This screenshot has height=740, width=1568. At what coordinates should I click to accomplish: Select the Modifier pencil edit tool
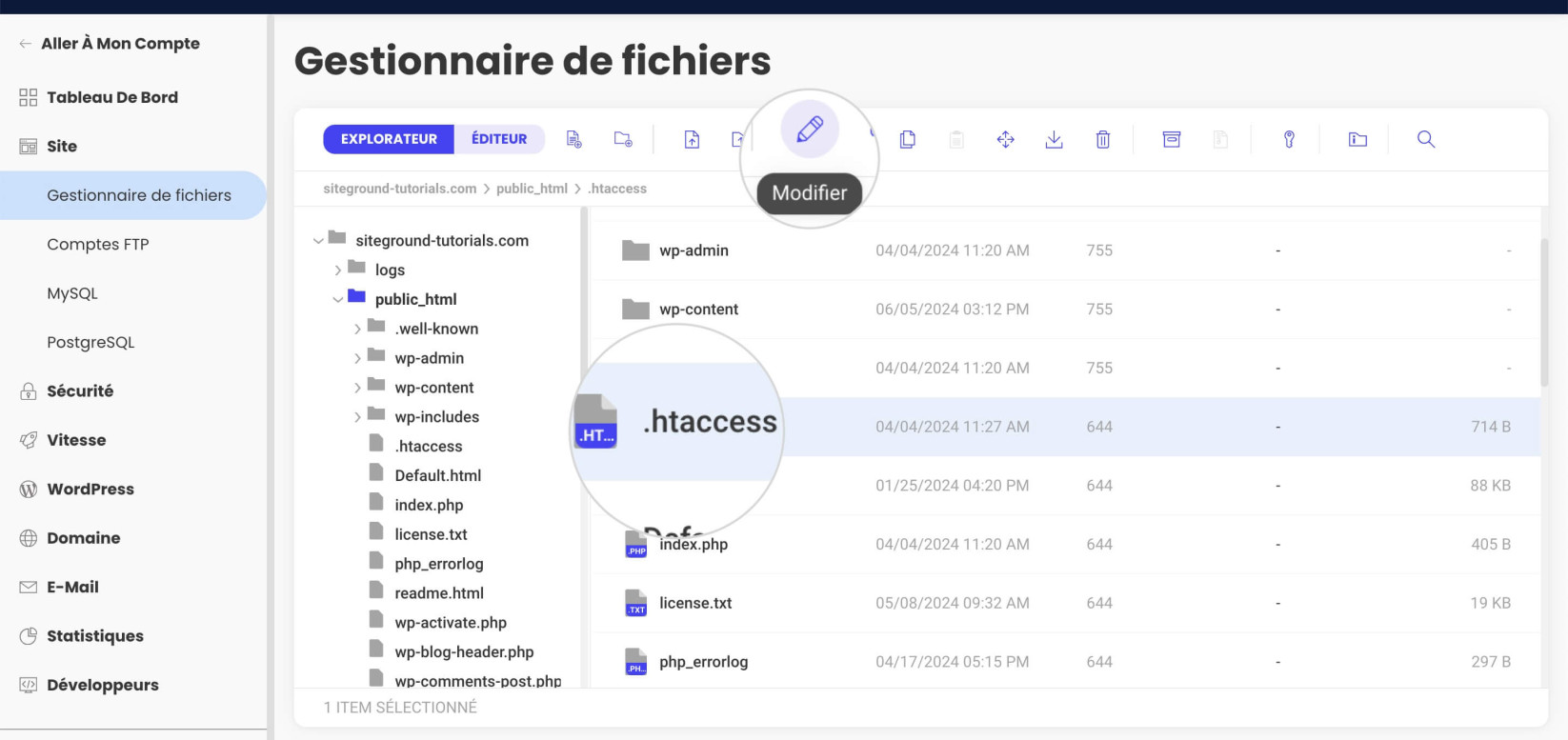click(x=810, y=129)
